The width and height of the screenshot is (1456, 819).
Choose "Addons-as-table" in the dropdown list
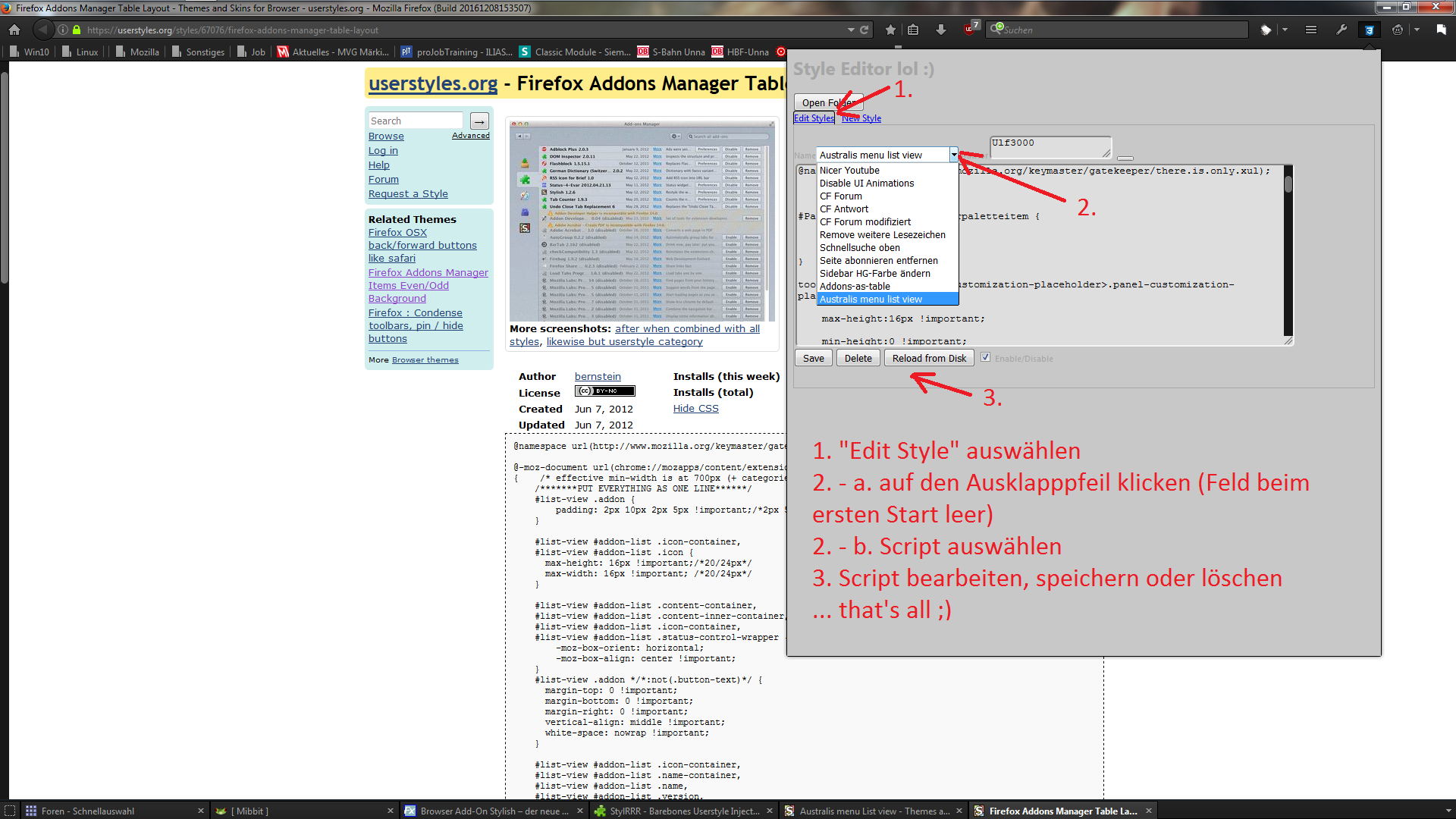tap(855, 287)
